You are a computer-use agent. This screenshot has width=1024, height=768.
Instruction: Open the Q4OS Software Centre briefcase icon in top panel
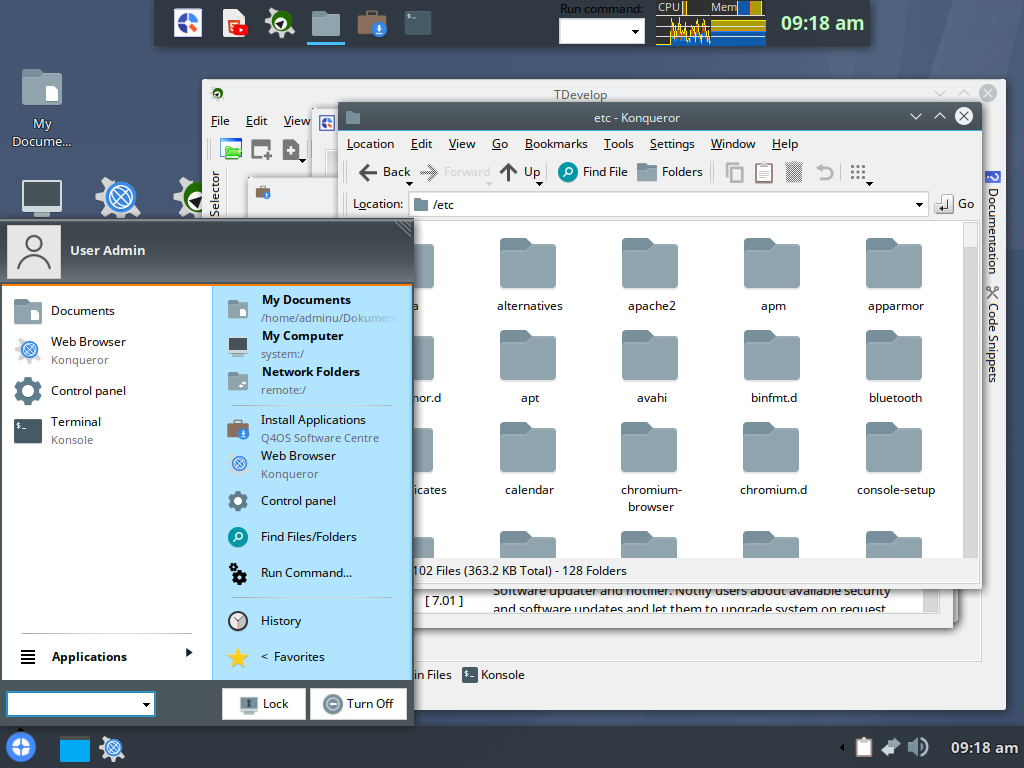tap(372, 22)
